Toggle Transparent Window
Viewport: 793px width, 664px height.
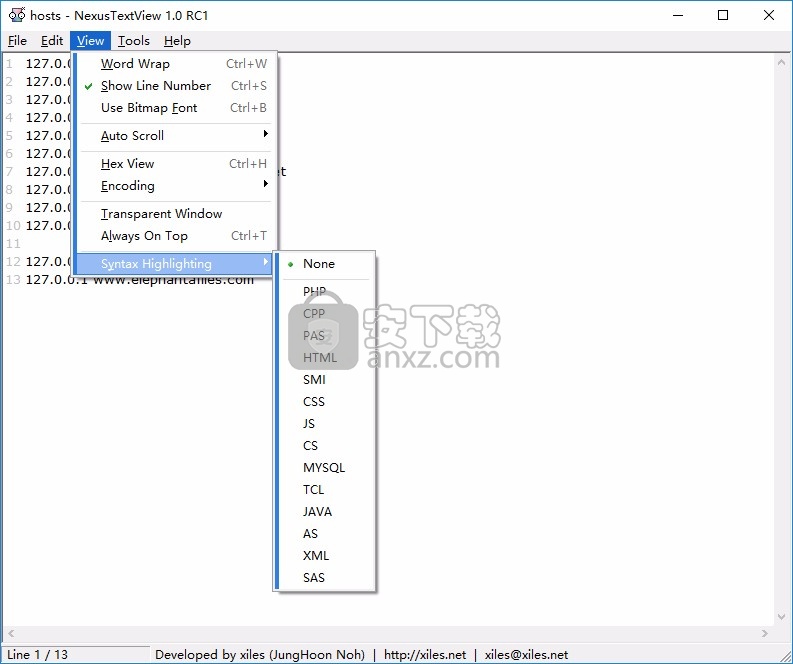[175, 214]
